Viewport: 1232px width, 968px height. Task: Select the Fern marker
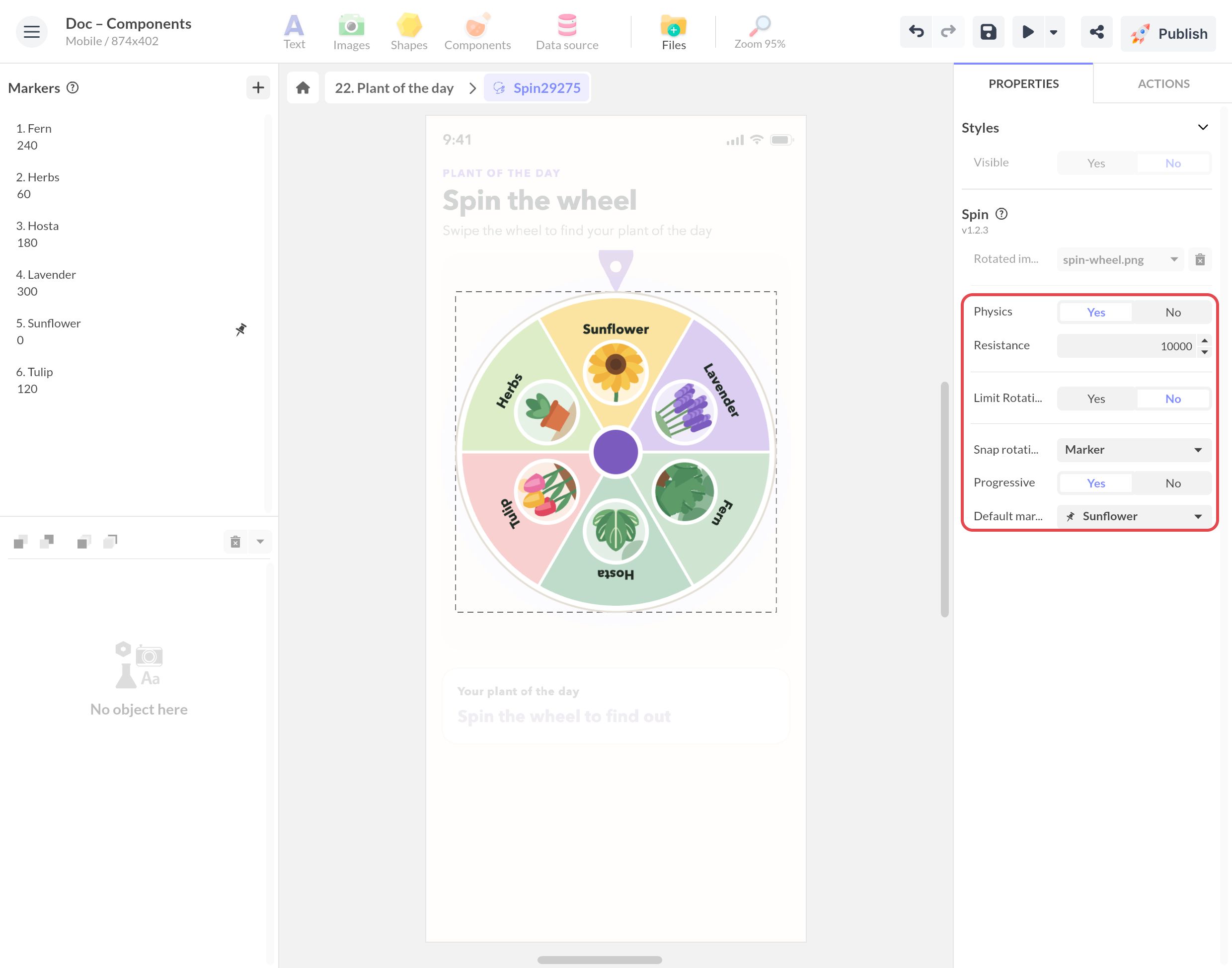click(x=134, y=137)
